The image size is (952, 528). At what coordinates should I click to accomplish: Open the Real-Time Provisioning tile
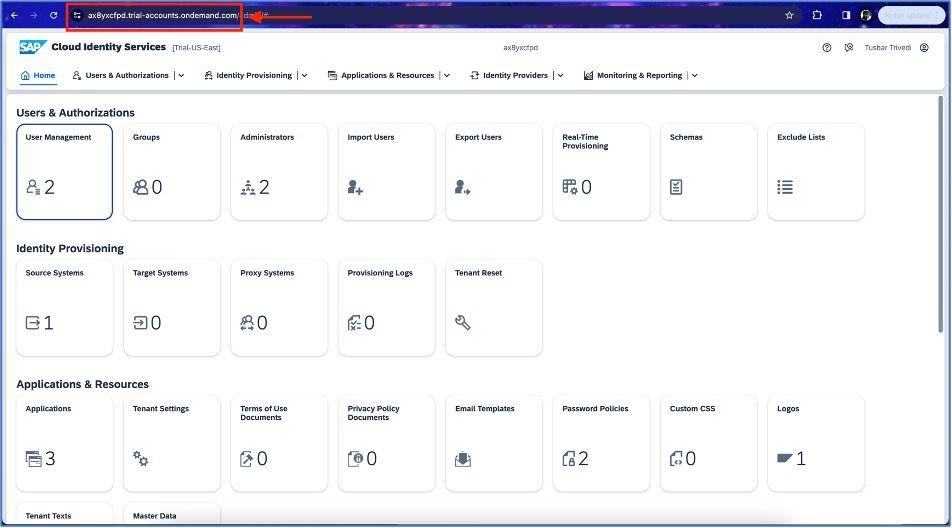tap(602, 172)
